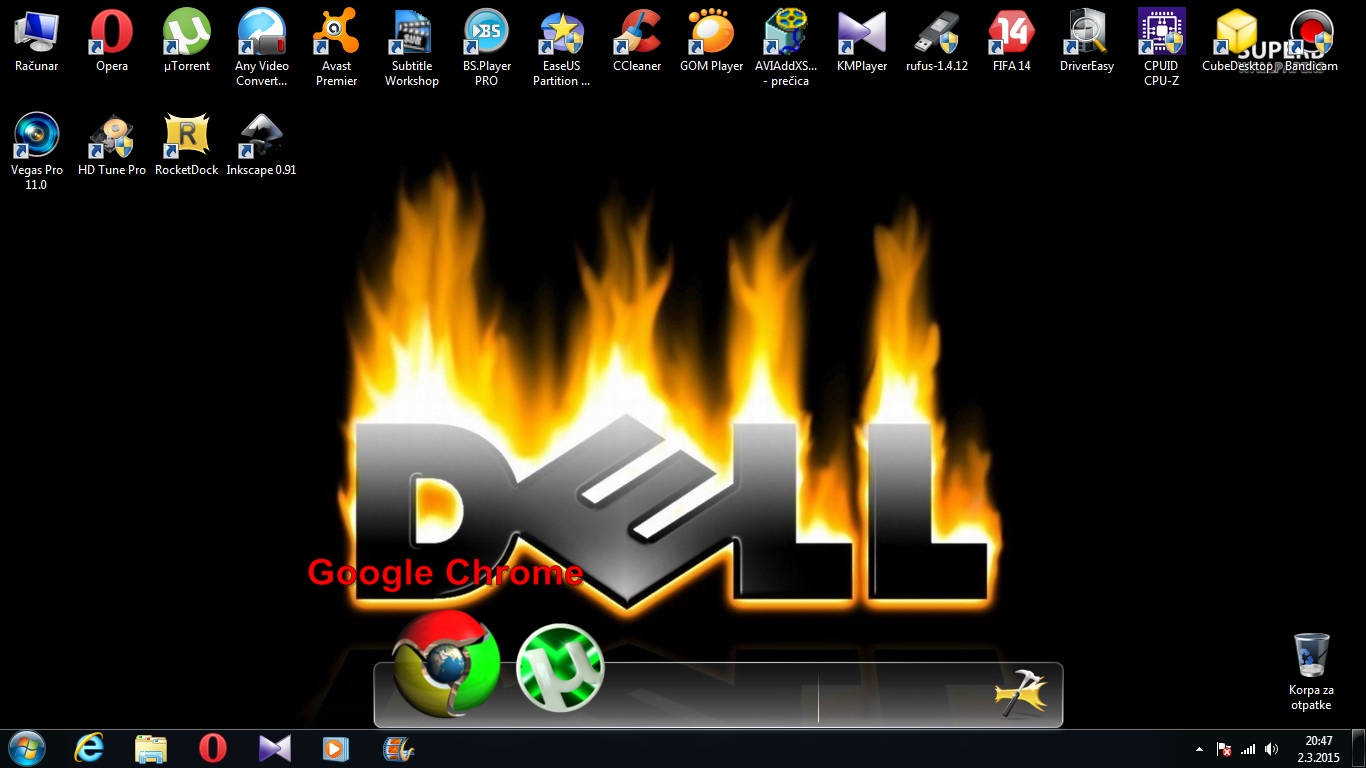The width and height of the screenshot is (1366, 768).
Task: Click the purple KMPlayer taskbar icon
Action: (x=274, y=748)
